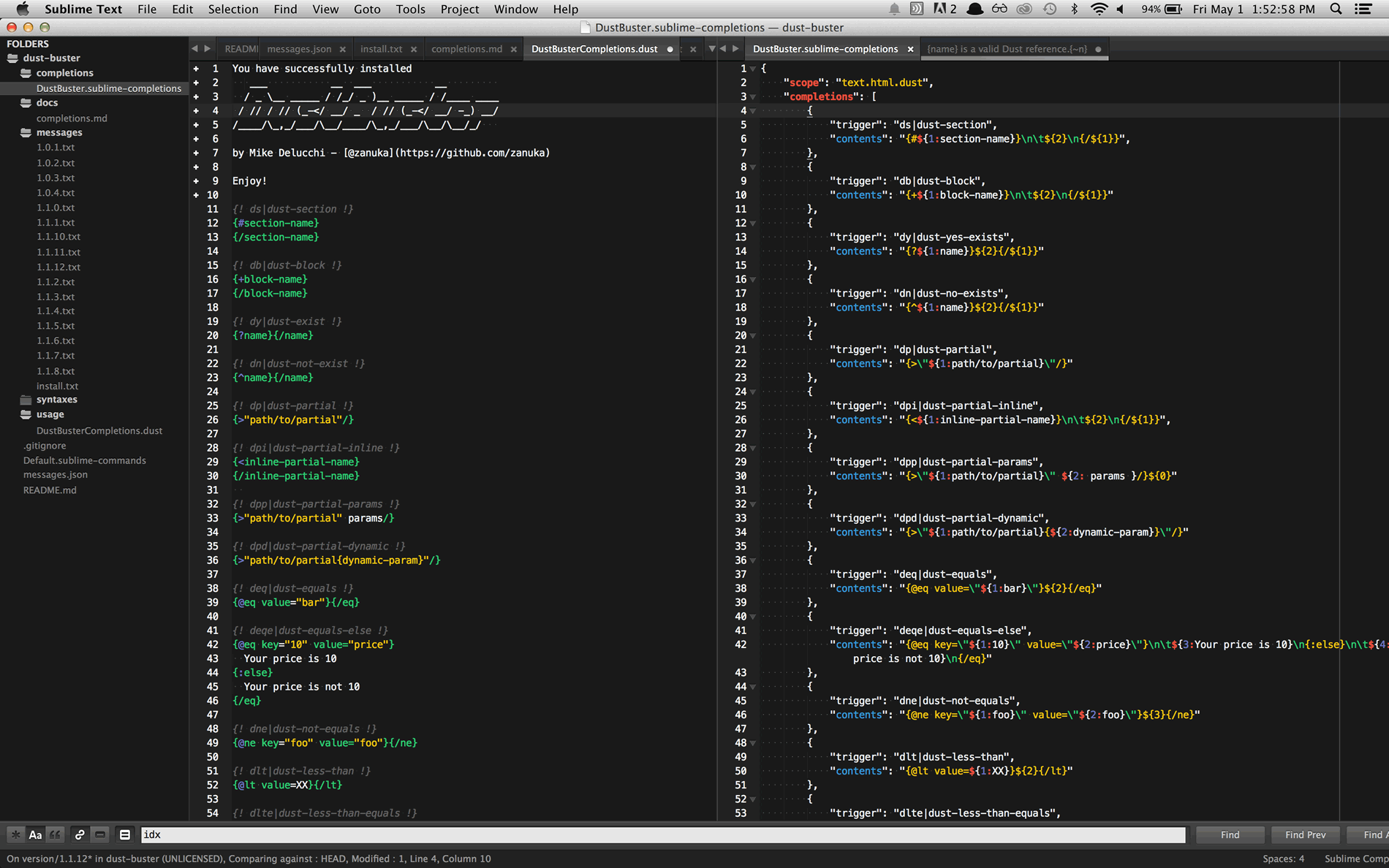Close the install.txt tab
The width and height of the screenshot is (1389, 868).
click(414, 49)
